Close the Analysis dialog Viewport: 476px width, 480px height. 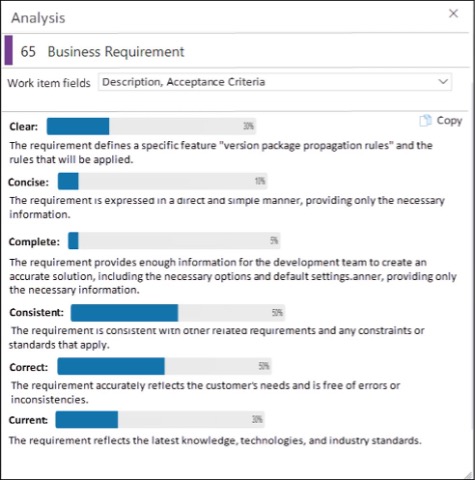[x=453, y=14]
